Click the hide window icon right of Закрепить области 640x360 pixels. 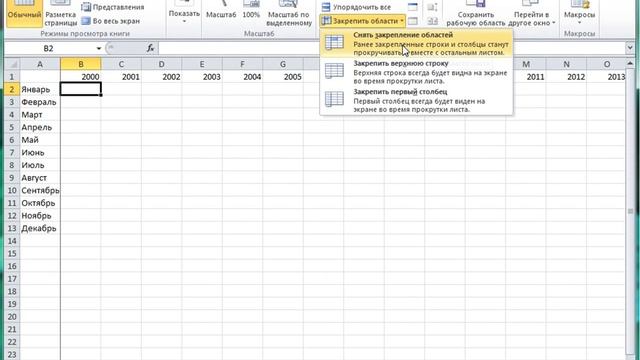413,21
